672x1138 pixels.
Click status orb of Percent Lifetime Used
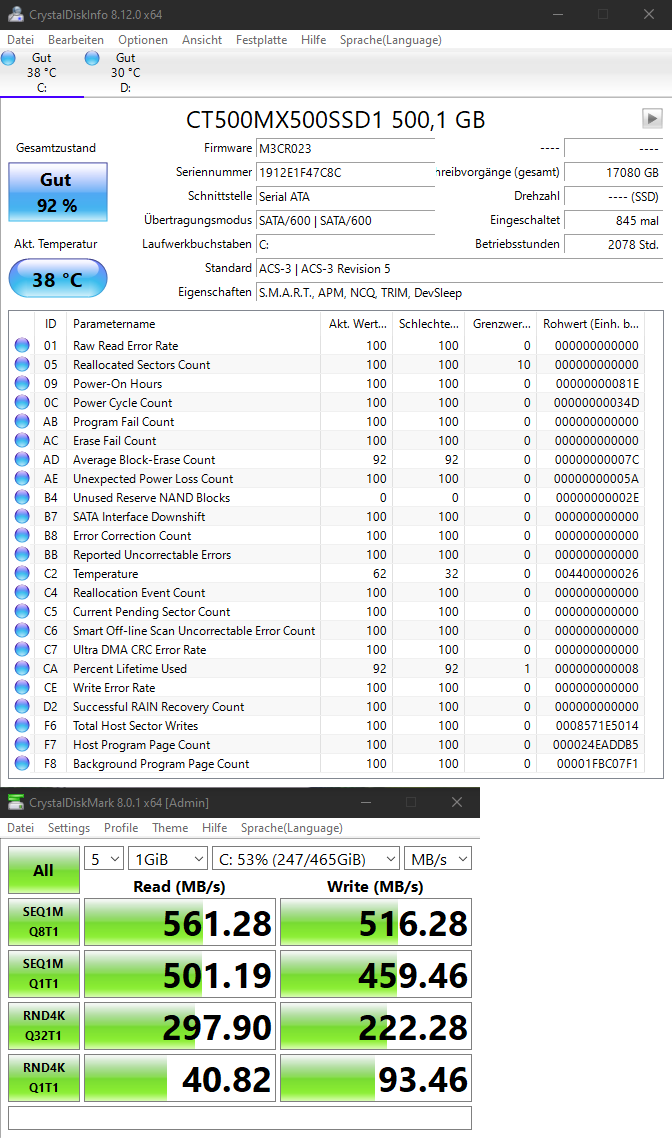[x=22, y=668]
